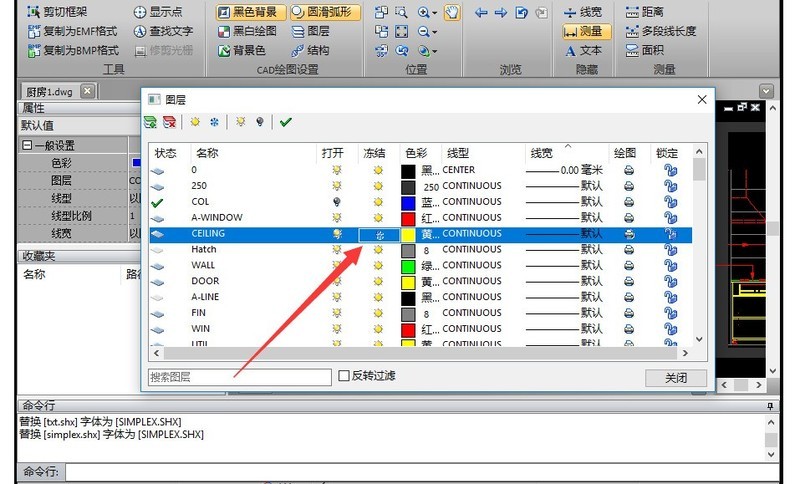Click the 线型 column header
This screenshot has height=484, width=800.
tap(483, 153)
